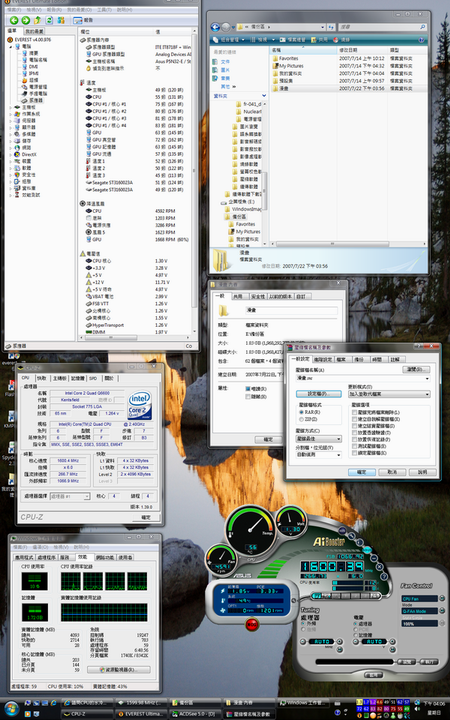Switch to 進階設定 tab in WinRAR dialog
This screenshot has height=720, width=450.
tap(323, 359)
